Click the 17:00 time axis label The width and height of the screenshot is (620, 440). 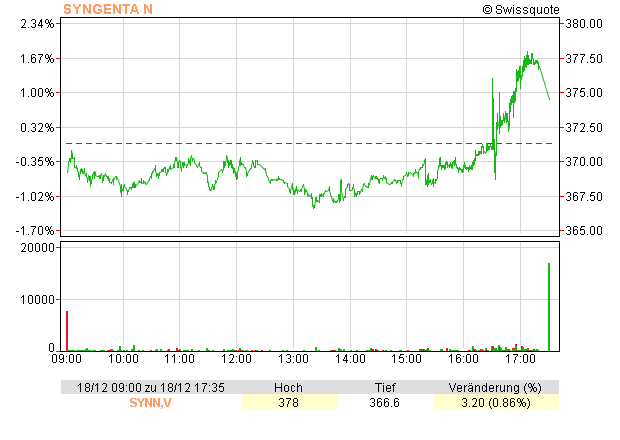tap(518, 358)
